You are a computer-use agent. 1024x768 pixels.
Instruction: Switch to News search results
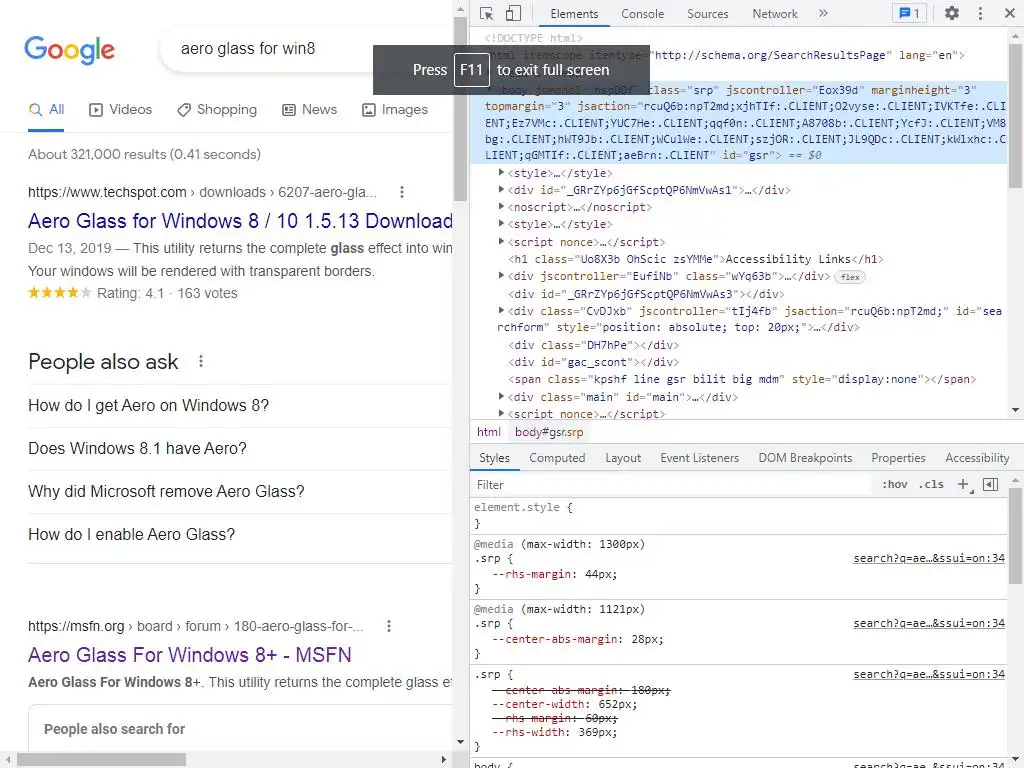(x=309, y=110)
